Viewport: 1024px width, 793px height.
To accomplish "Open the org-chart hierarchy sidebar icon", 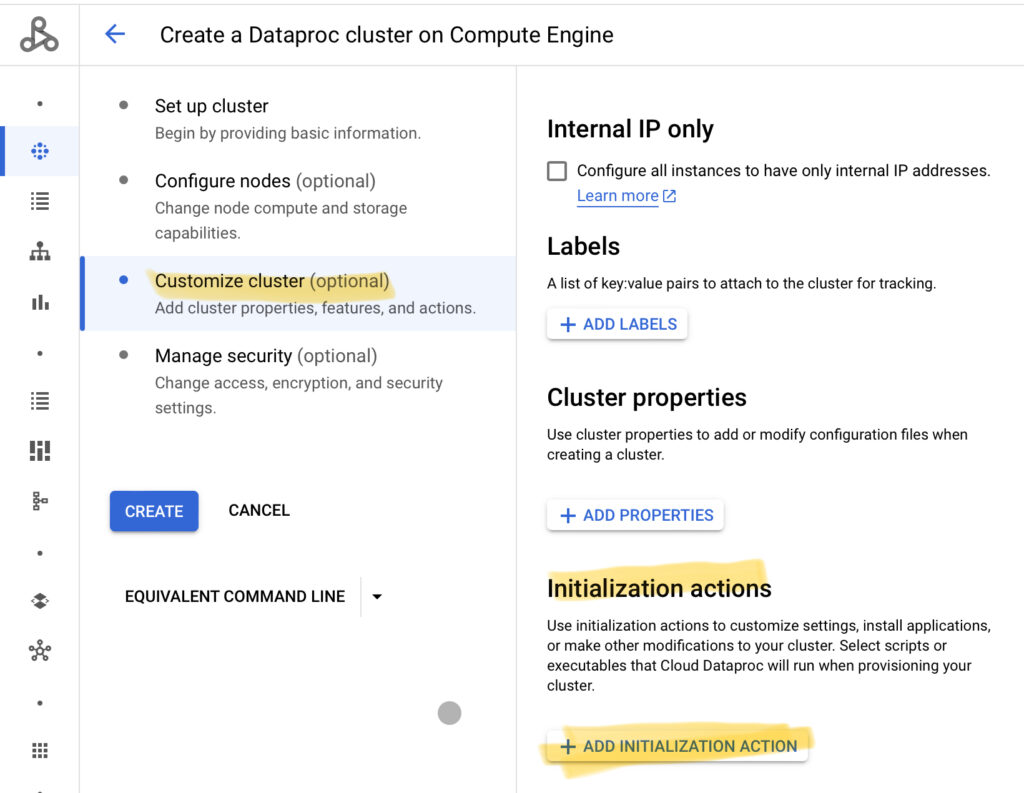I will (x=40, y=252).
